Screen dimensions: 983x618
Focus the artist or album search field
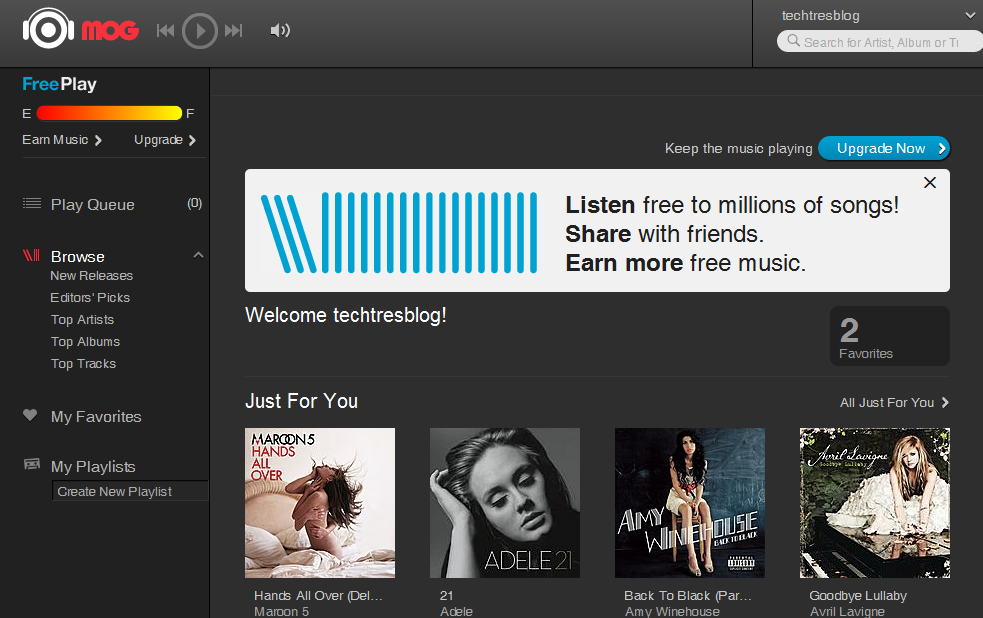pos(880,42)
